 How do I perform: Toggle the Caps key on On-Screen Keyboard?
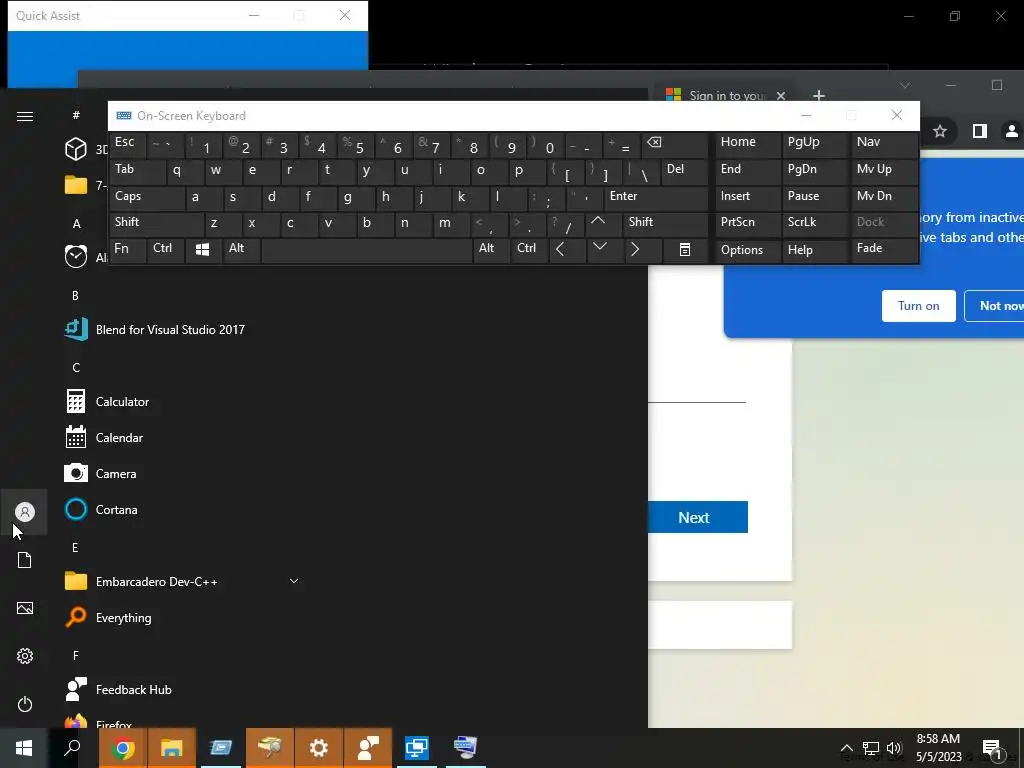(x=147, y=197)
